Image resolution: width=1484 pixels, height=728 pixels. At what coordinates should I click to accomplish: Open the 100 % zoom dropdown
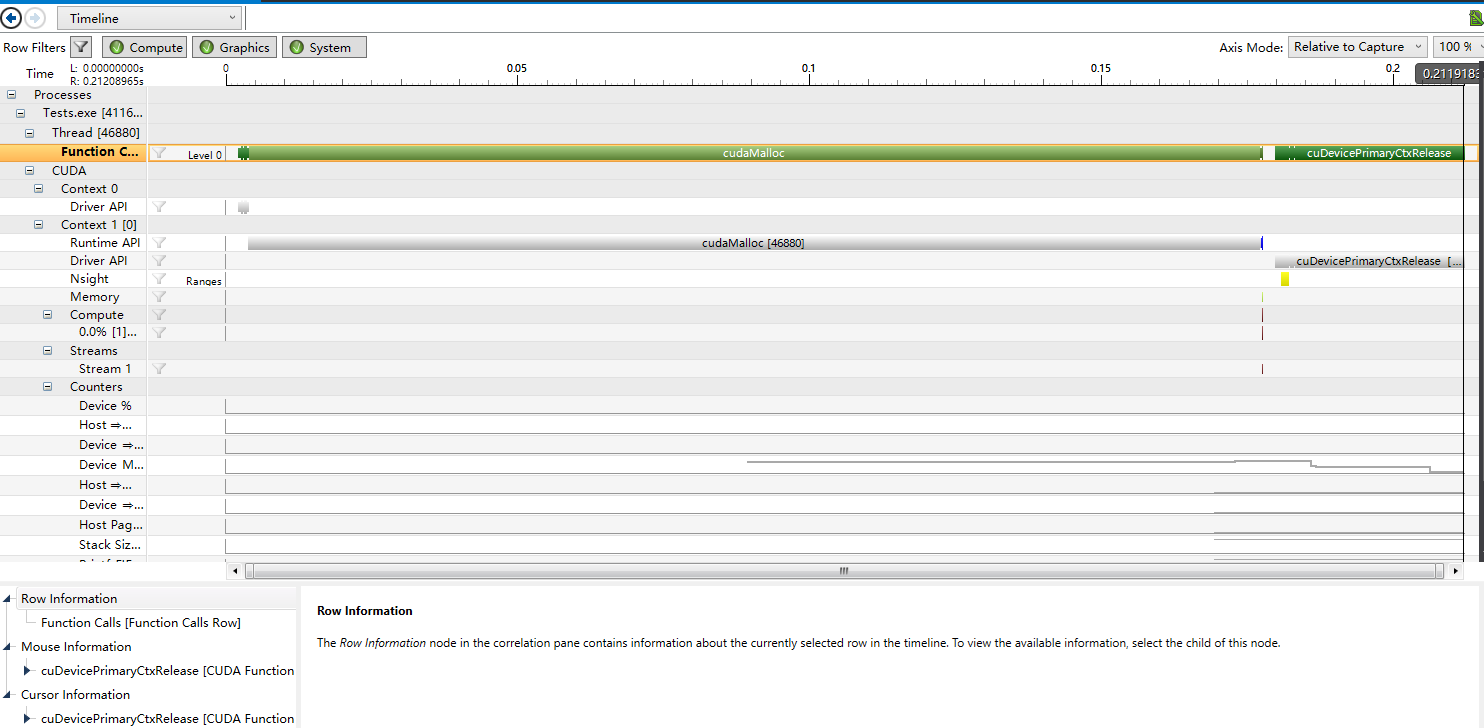(1458, 47)
